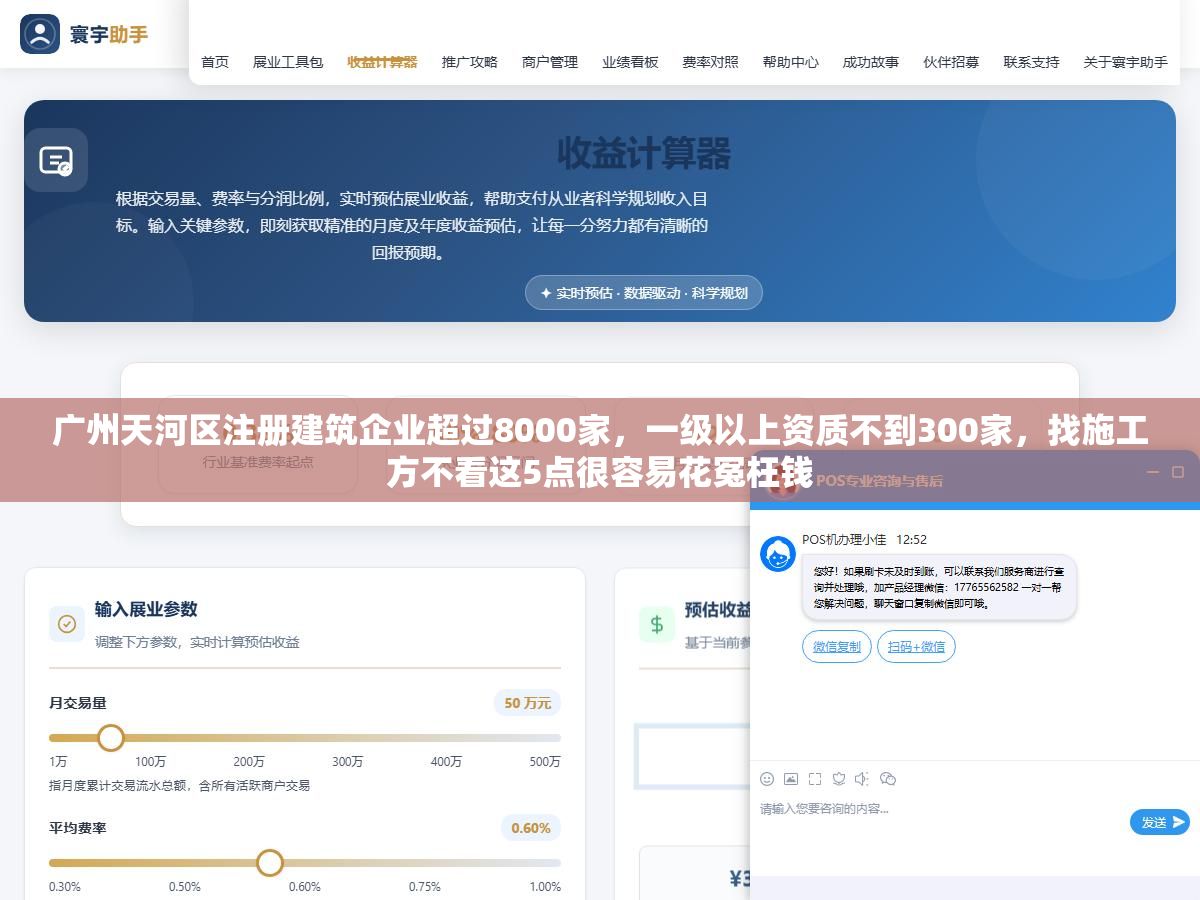Click the screenshot capture icon in chat
Viewport: 1200px width, 900px height.
click(815, 778)
